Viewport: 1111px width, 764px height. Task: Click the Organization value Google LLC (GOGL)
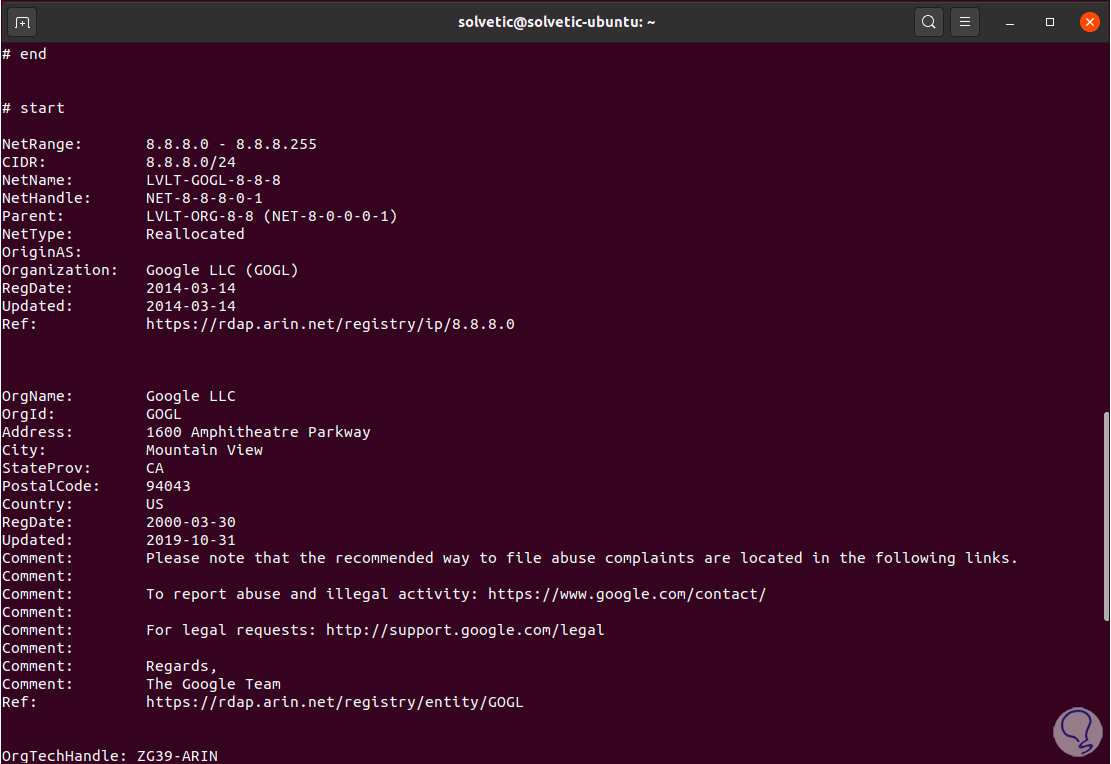pos(222,270)
